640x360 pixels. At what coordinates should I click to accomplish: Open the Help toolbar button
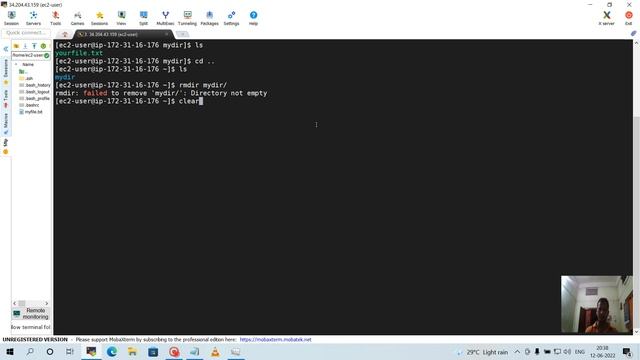[x=253, y=18]
